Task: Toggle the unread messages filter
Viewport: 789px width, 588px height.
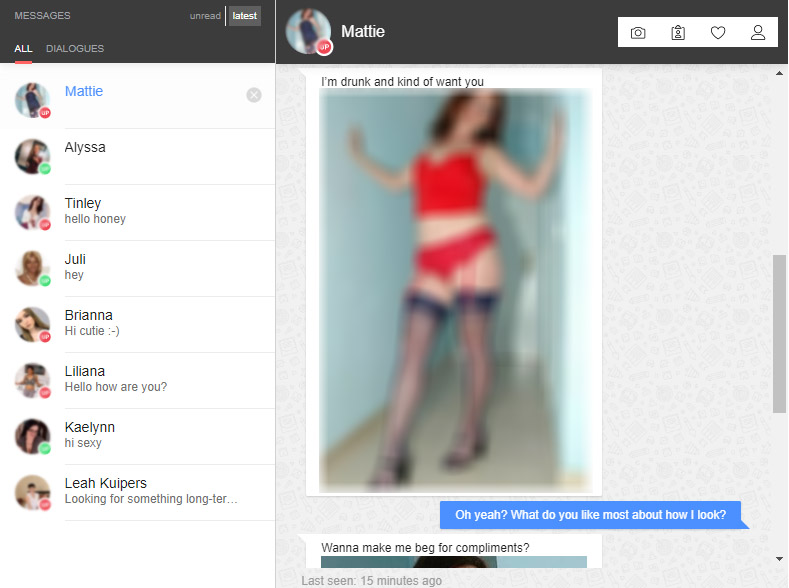Action: (205, 16)
